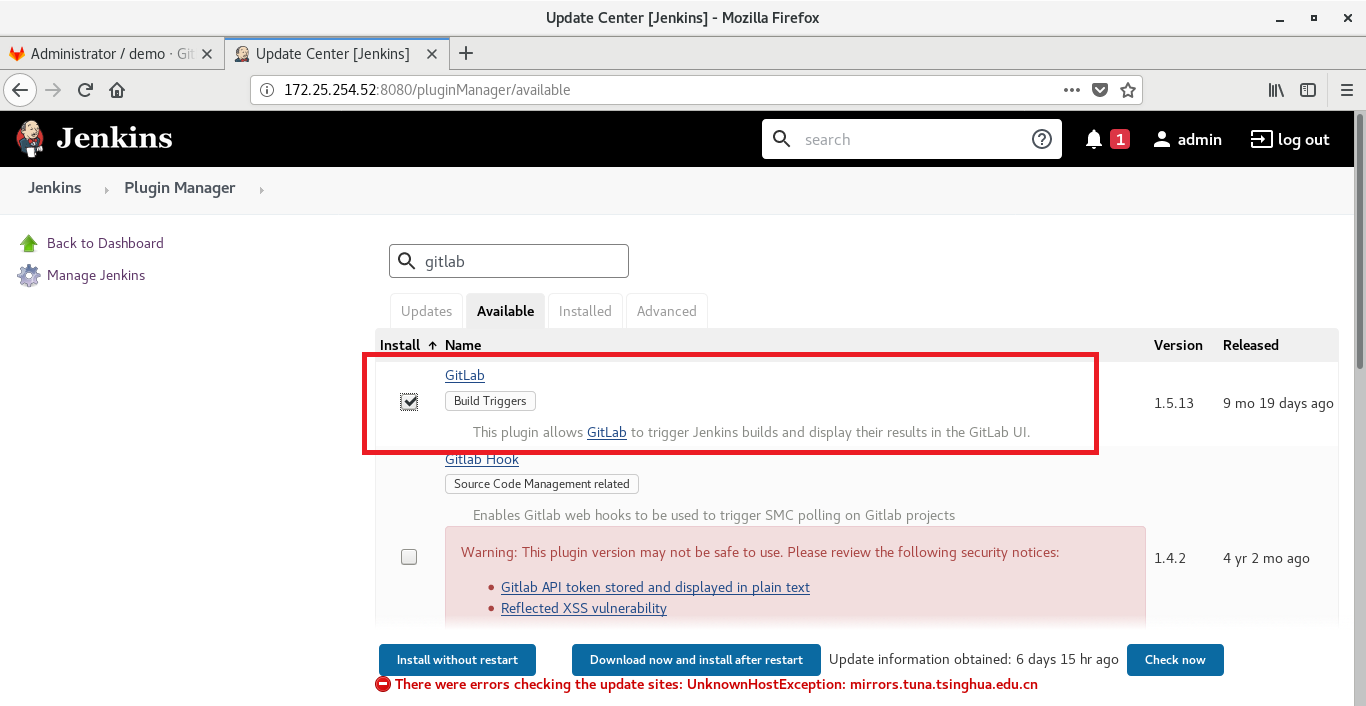The width and height of the screenshot is (1366, 706).
Task: Click Plugin Manager breadcrumb link
Action: point(180,188)
